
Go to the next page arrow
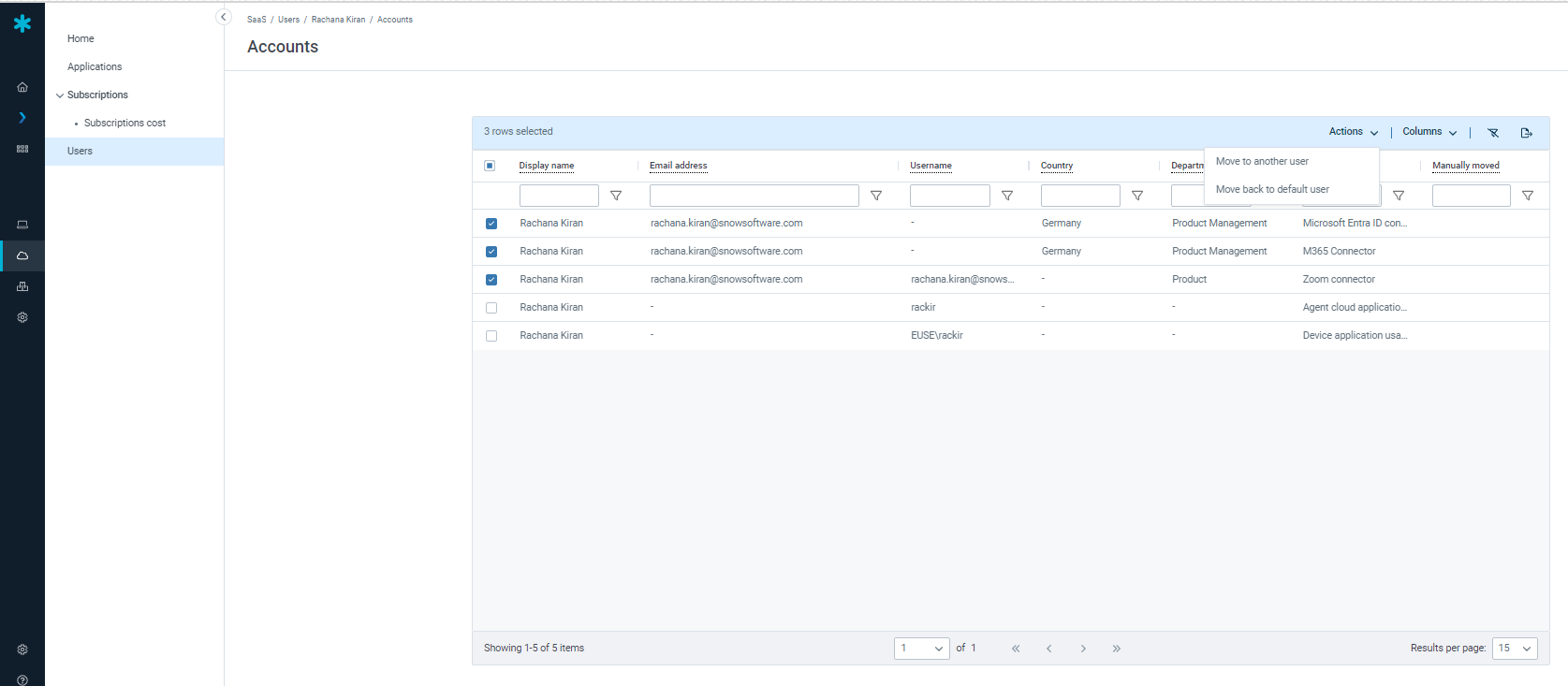pyautogui.click(x=1083, y=649)
